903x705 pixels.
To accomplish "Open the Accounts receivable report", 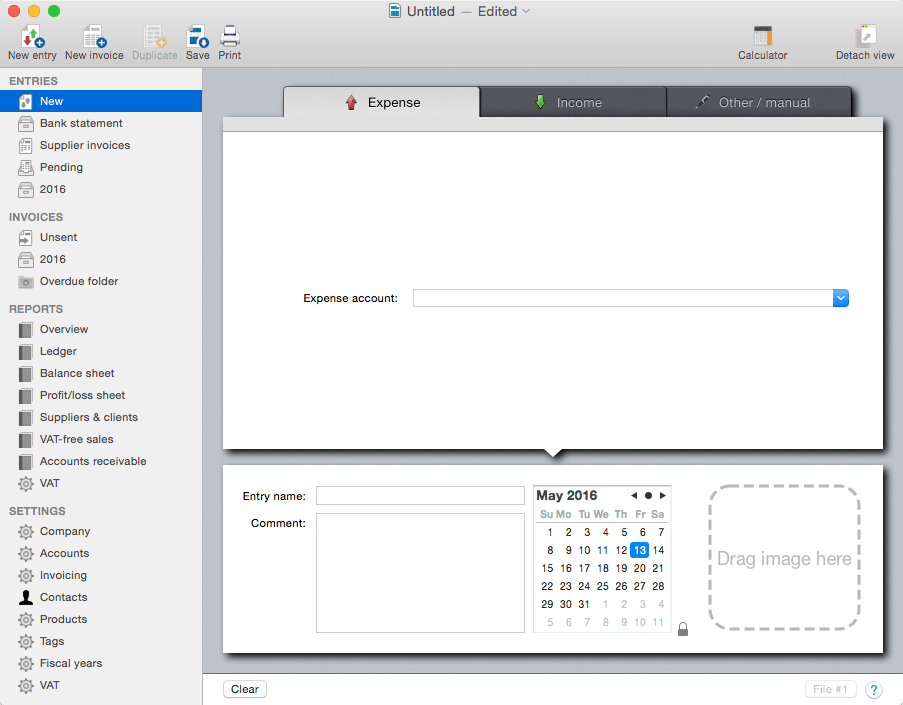I will coord(101,461).
